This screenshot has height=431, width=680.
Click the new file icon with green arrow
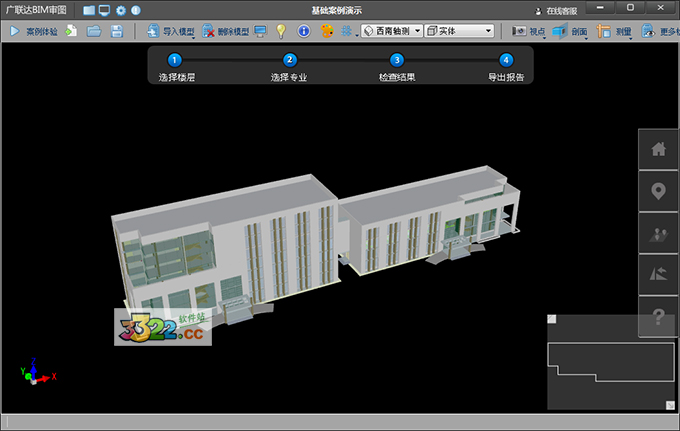(x=71, y=31)
